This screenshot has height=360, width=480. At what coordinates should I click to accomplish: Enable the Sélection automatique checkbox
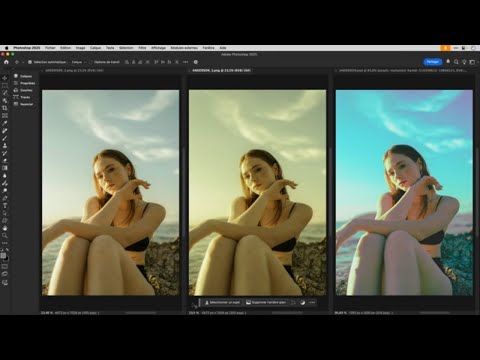point(30,62)
